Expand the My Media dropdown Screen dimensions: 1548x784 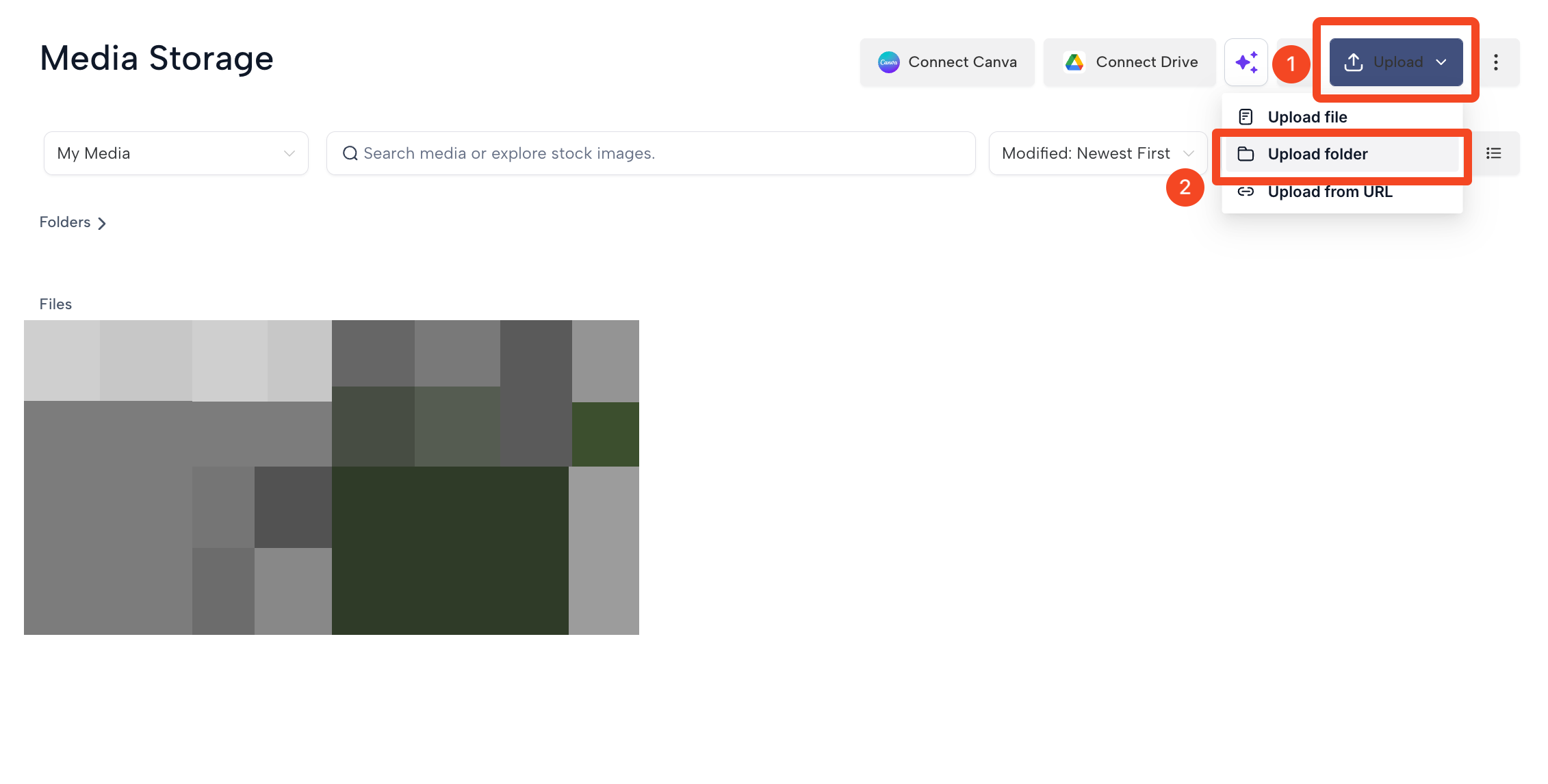[176, 153]
